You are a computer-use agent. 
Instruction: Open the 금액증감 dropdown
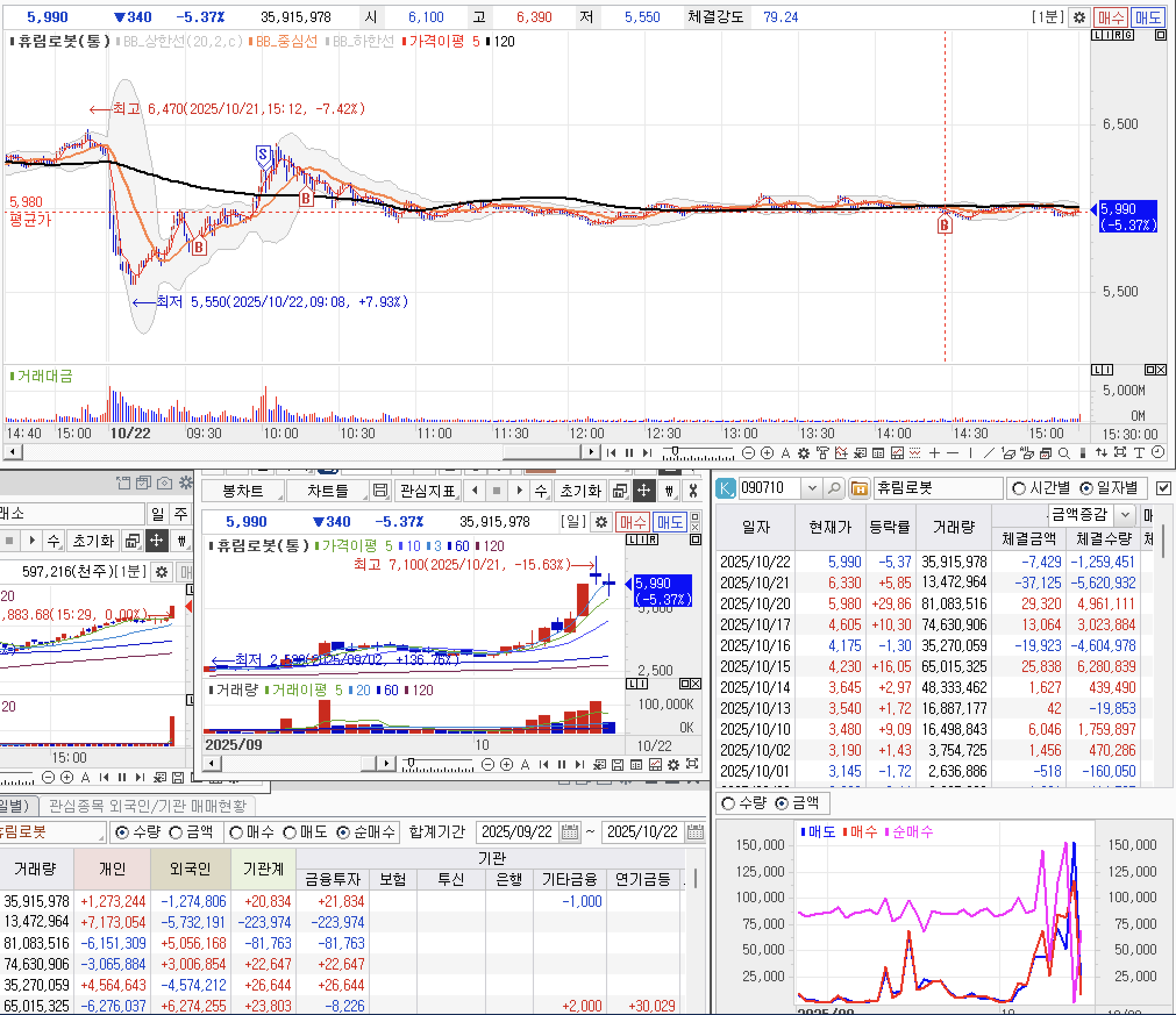[x=1125, y=514]
